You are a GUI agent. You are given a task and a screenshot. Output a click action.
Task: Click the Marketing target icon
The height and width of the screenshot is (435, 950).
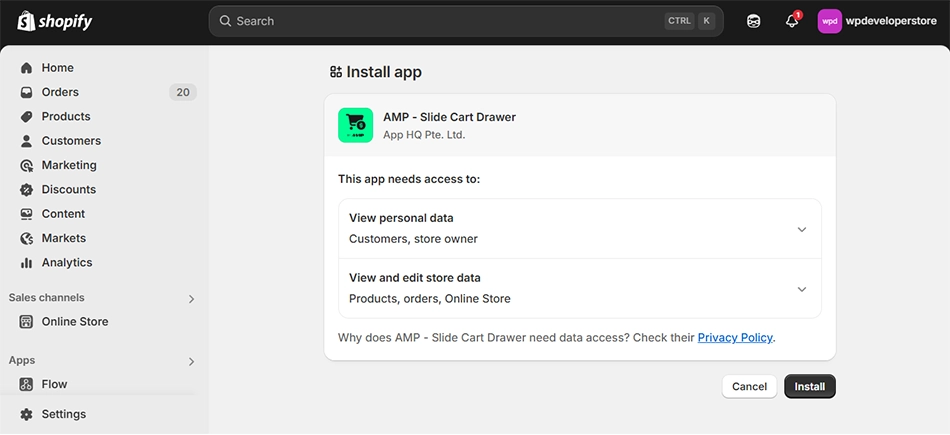pos(26,165)
